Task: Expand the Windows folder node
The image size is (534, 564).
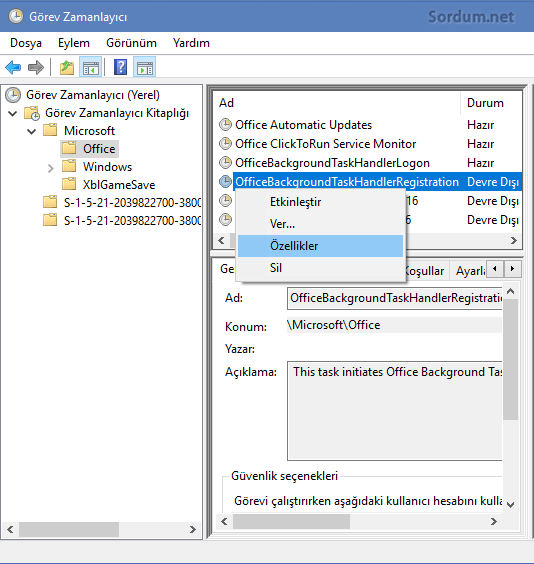Action: tap(51, 168)
